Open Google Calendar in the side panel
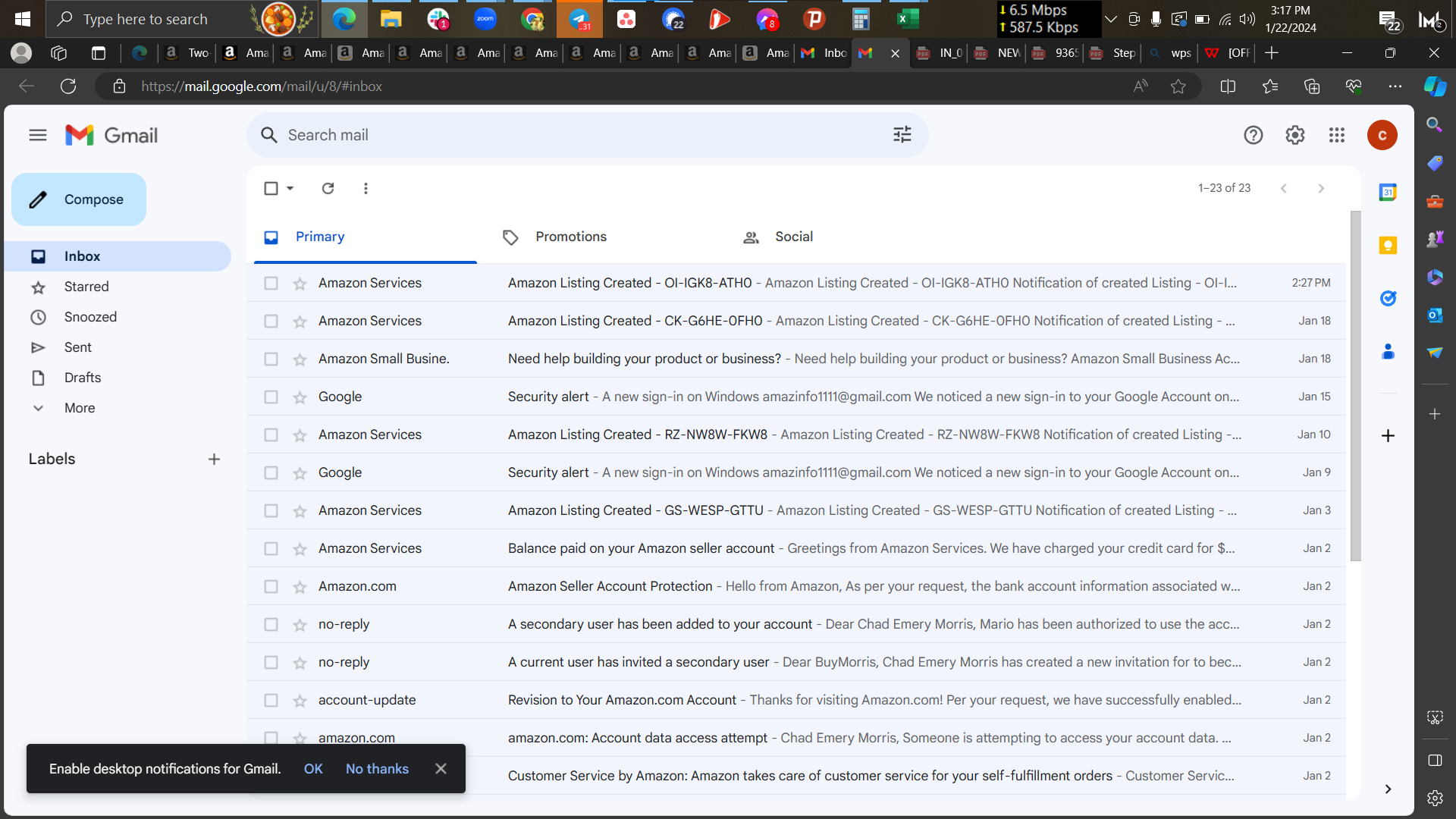 [x=1388, y=193]
